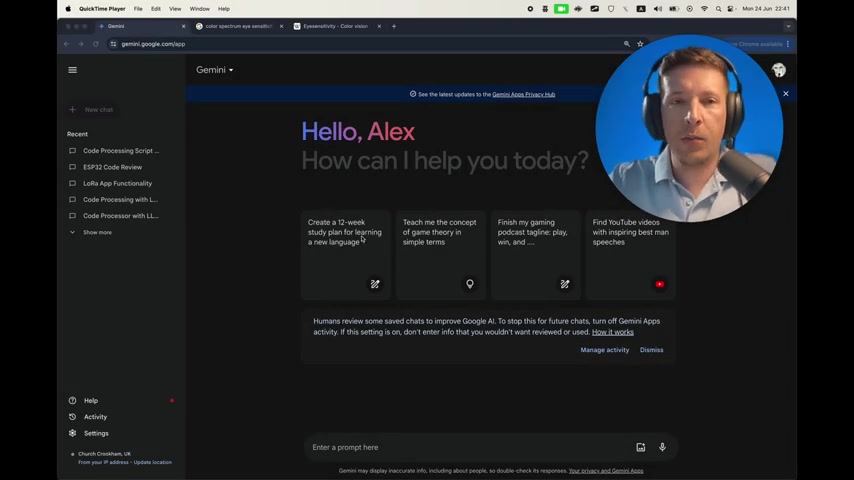Viewport: 854px width, 480px height.
Task: Open the tab search chevron in Chrome
Action: click(x=788, y=26)
